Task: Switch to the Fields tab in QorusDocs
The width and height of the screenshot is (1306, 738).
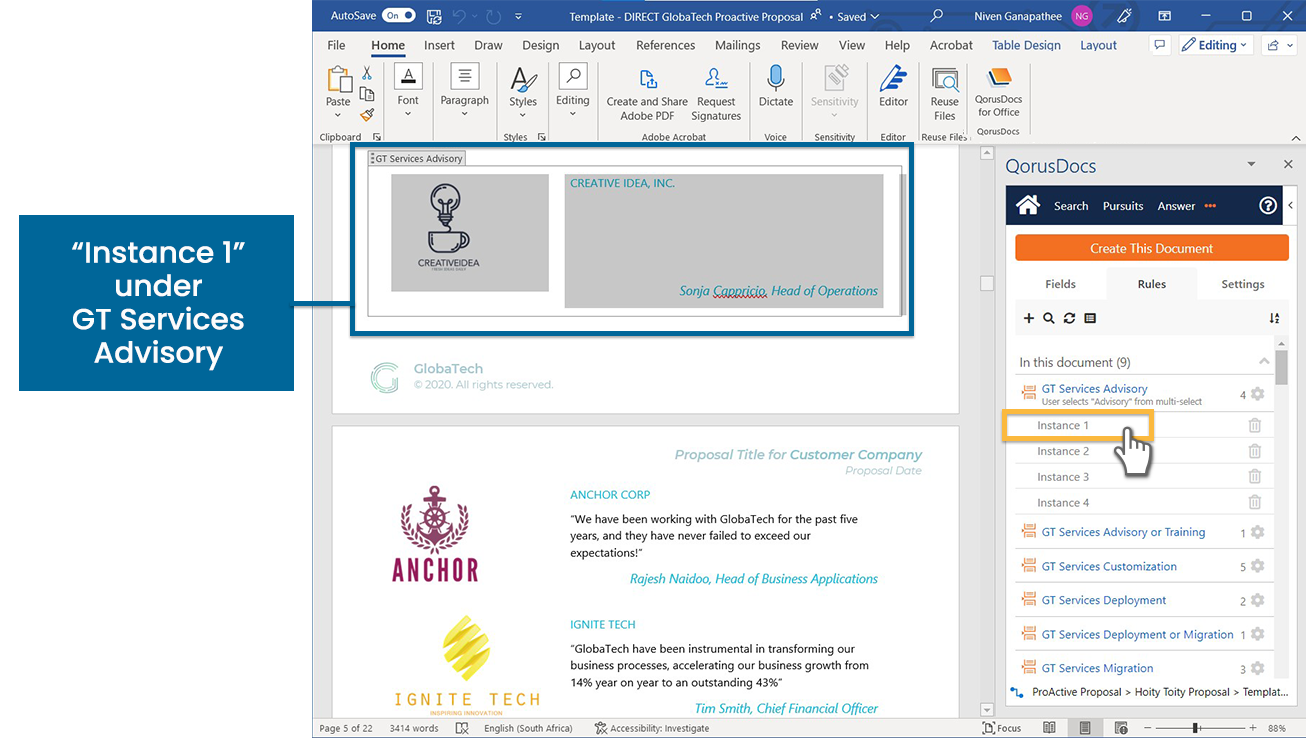Action: [x=1060, y=284]
